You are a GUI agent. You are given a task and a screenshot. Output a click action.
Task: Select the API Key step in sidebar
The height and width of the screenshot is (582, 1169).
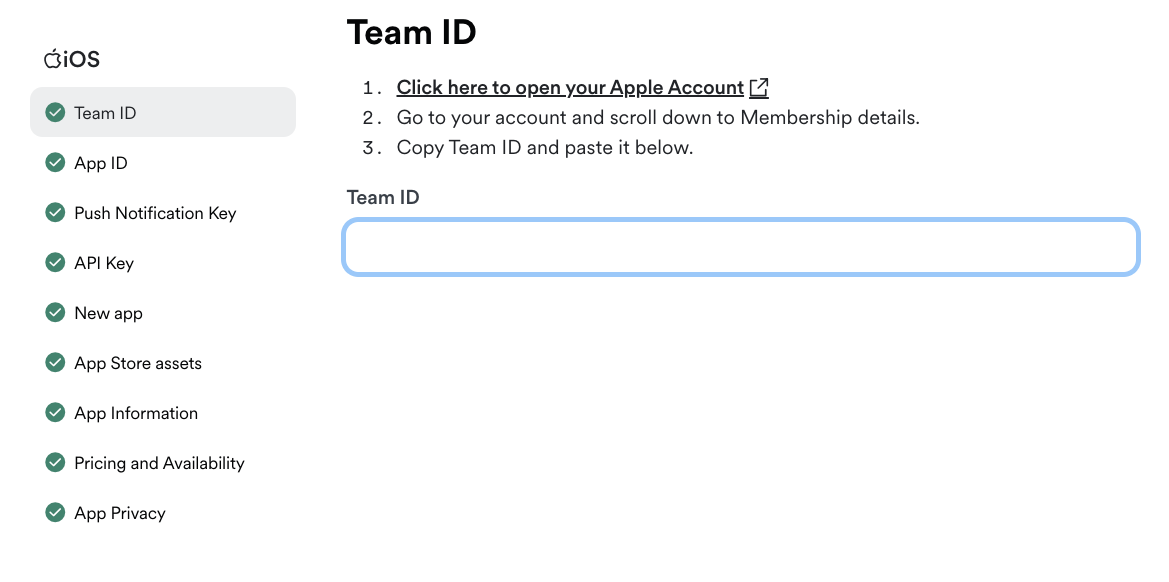pyautogui.click(x=104, y=262)
